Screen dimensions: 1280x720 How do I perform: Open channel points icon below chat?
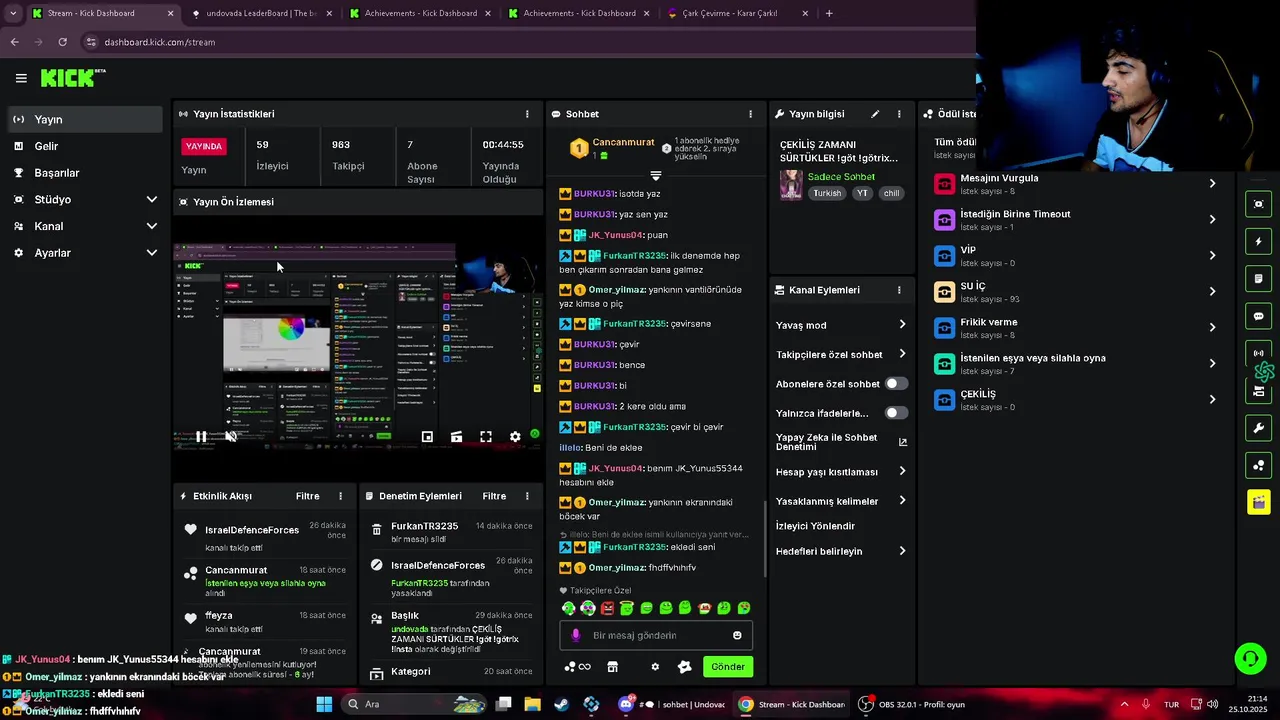point(577,667)
